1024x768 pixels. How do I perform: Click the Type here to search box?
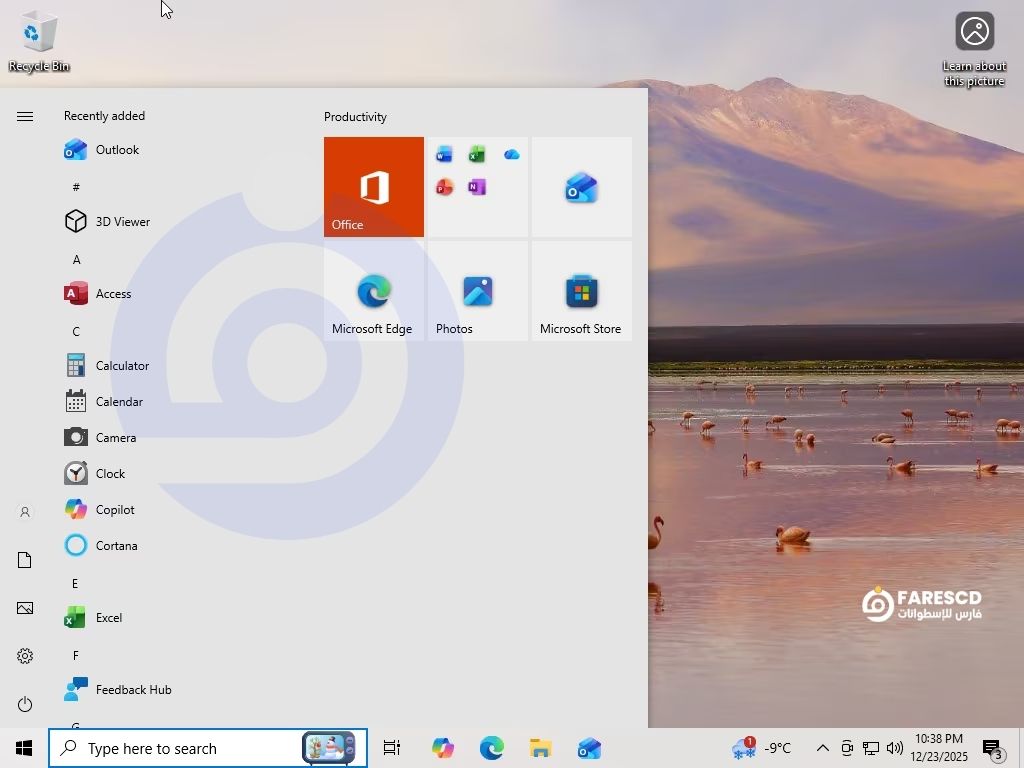pyautogui.click(x=180, y=748)
